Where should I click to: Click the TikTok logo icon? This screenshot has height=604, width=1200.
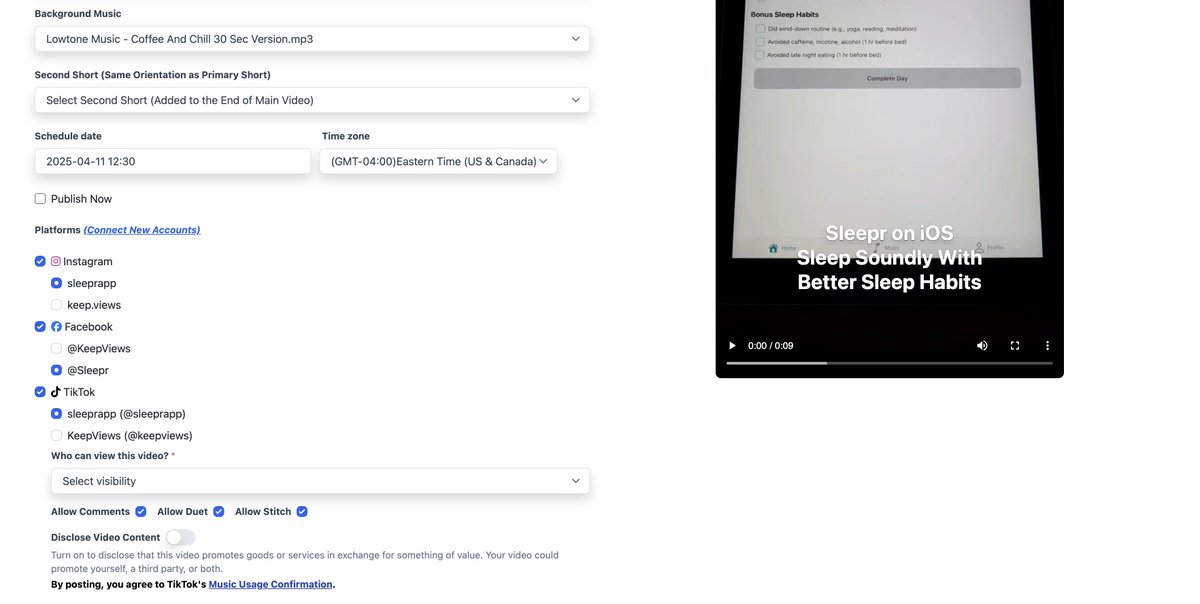coord(56,392)
